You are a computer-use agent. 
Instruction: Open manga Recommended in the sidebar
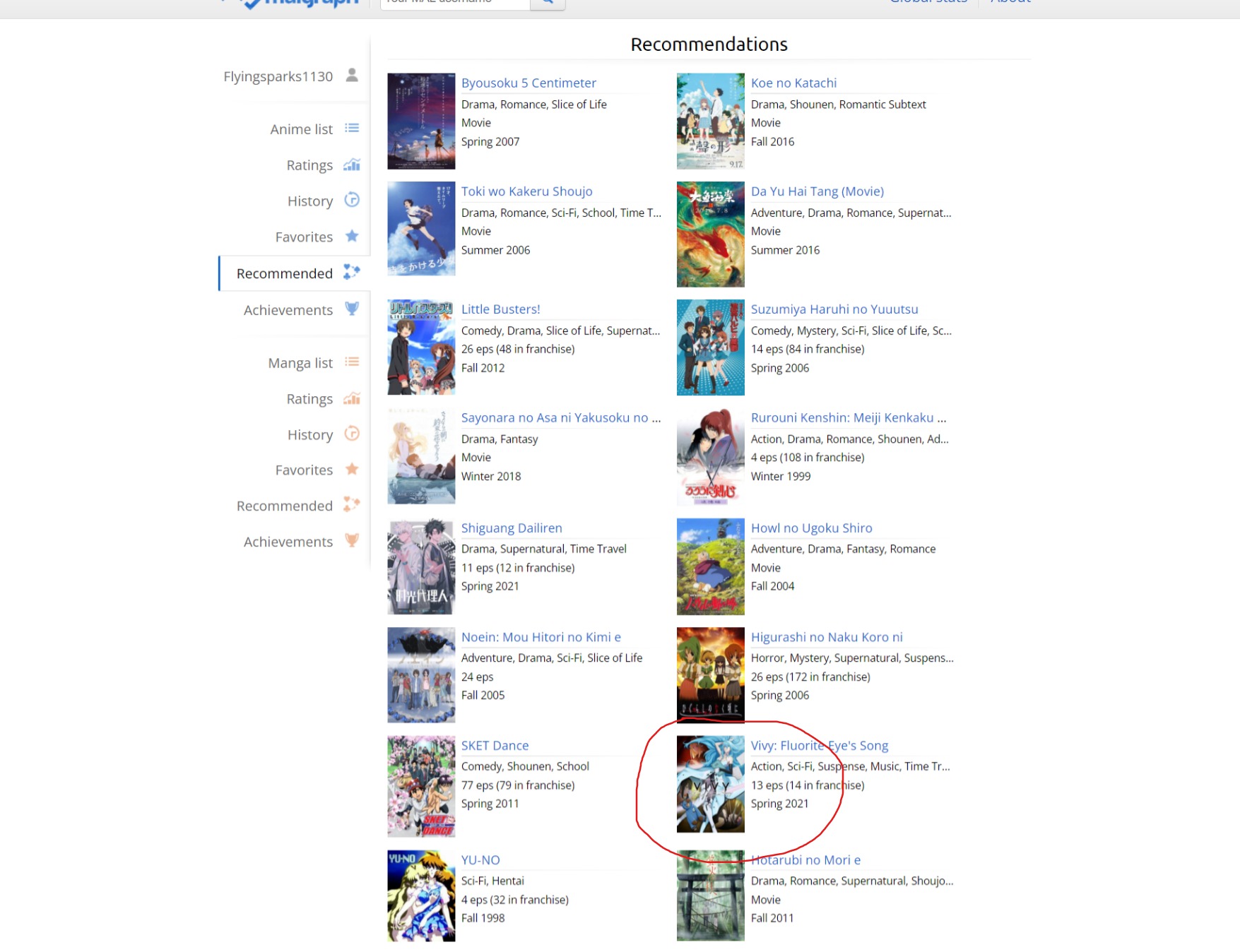tap(285, 506)
